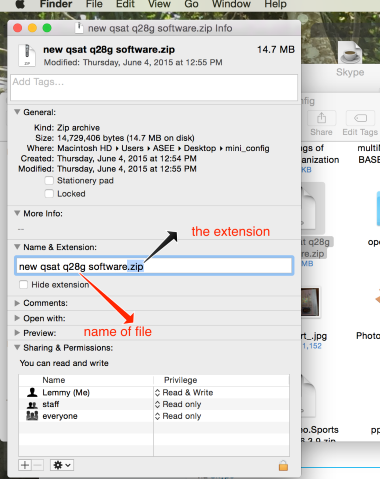
Task: Open the gear action menu
Action: [62, 465]
